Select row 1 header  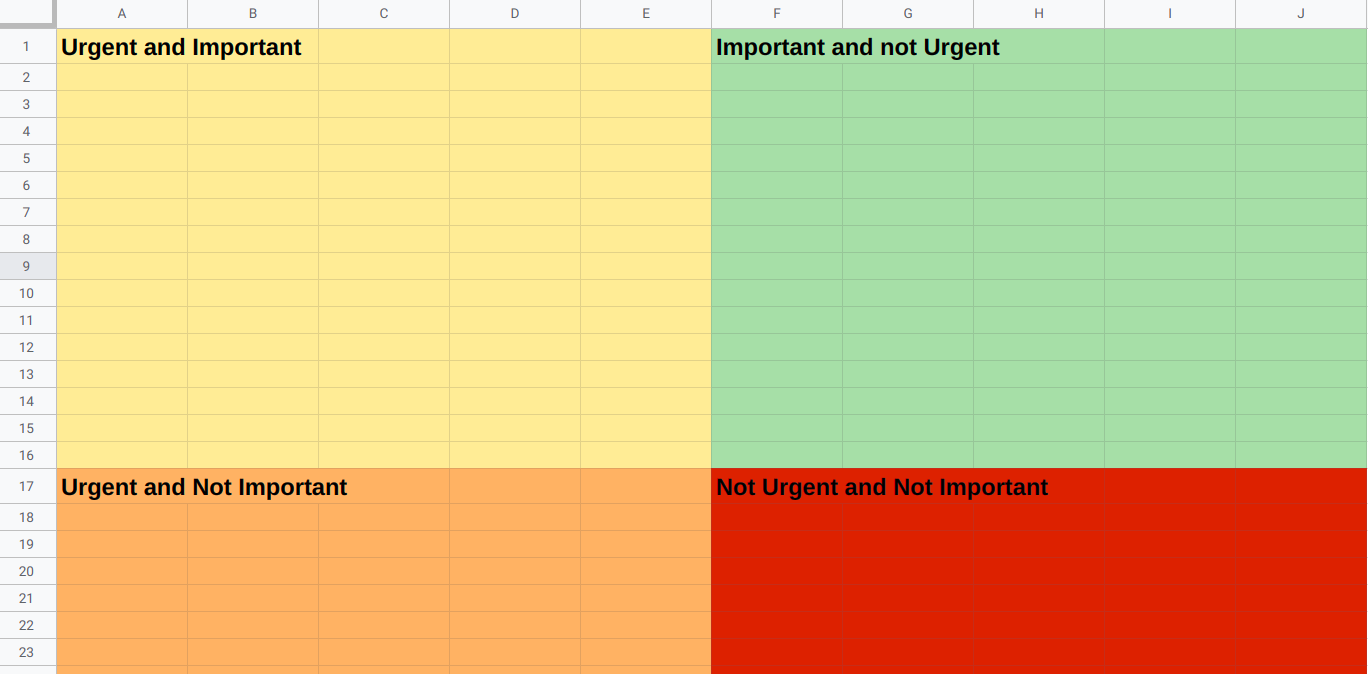[x=27, y=46]
